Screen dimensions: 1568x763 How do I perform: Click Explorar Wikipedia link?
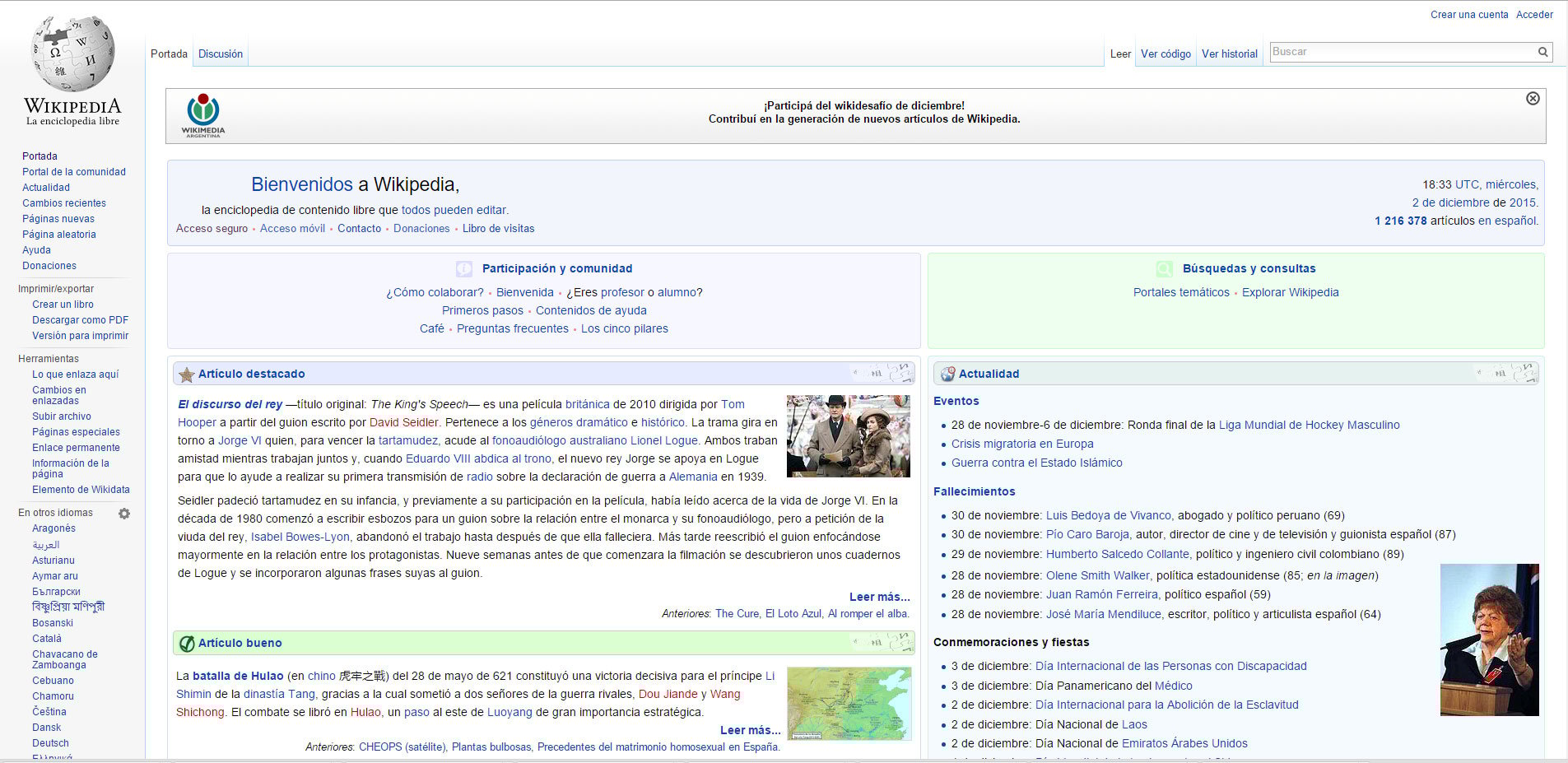pos(1291,292)
